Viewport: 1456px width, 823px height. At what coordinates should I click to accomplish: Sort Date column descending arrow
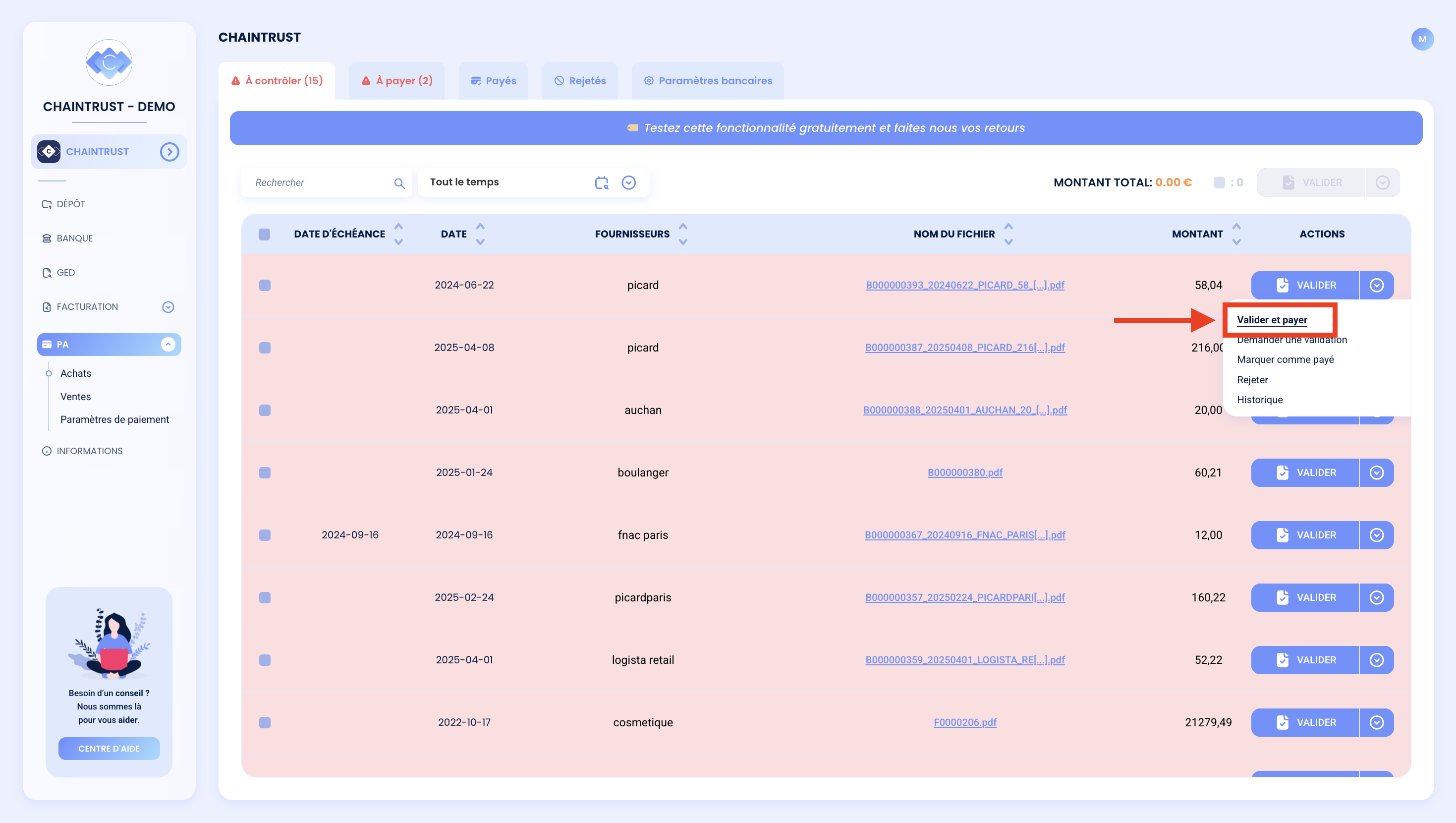pyautogui.click(x=480, y=241)
